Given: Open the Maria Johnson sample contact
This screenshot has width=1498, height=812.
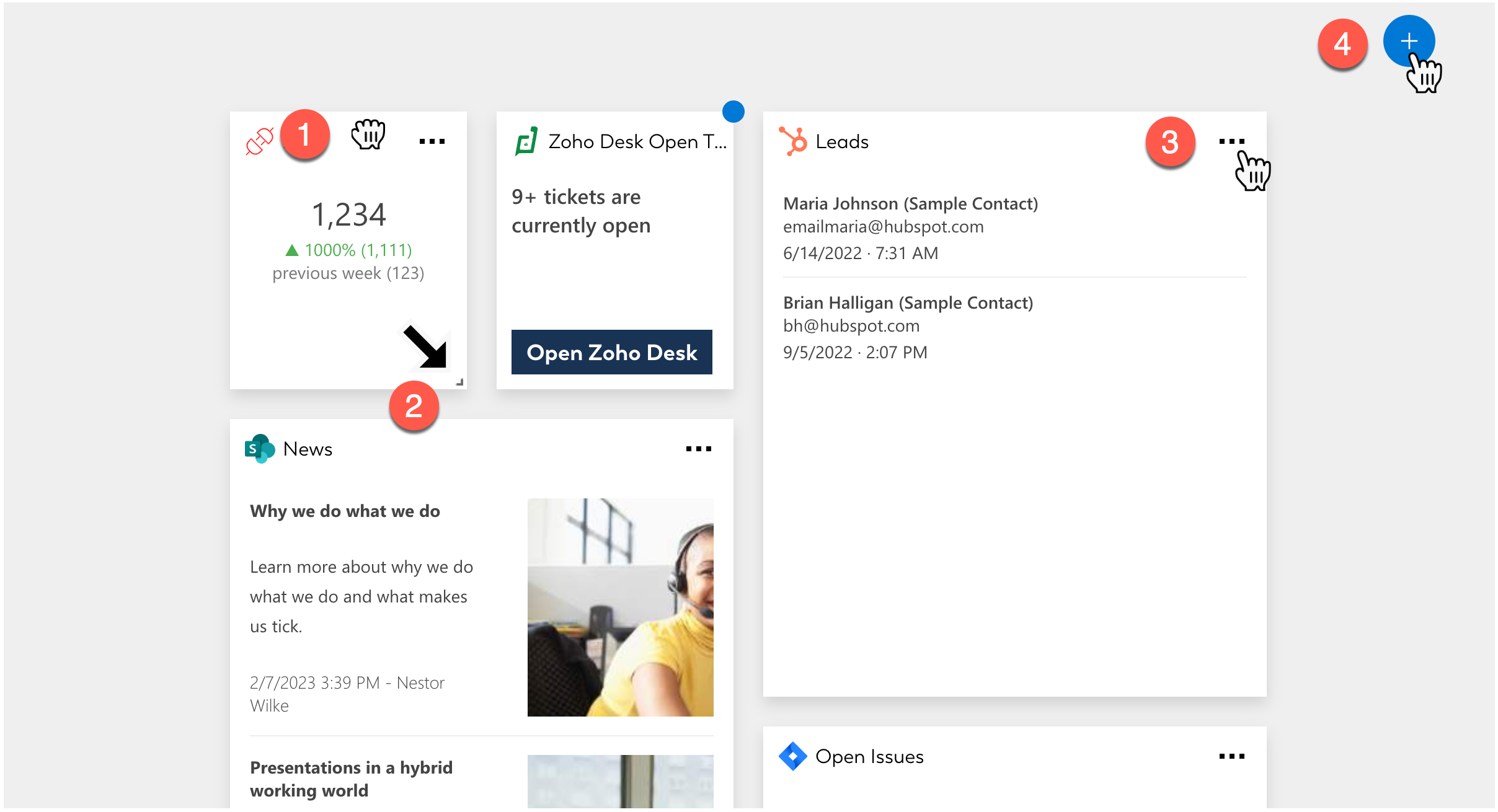Looking at the screenshot, I should tap(910, 204).
